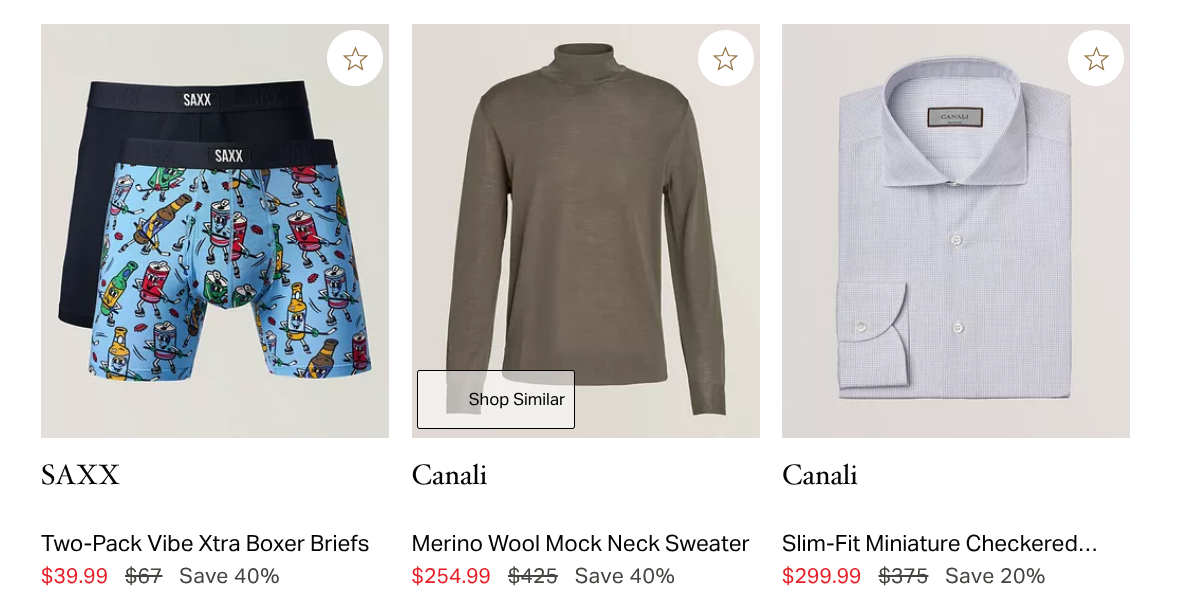
Task: Select the SAXX brand name link
Action: tap(80, 475)
